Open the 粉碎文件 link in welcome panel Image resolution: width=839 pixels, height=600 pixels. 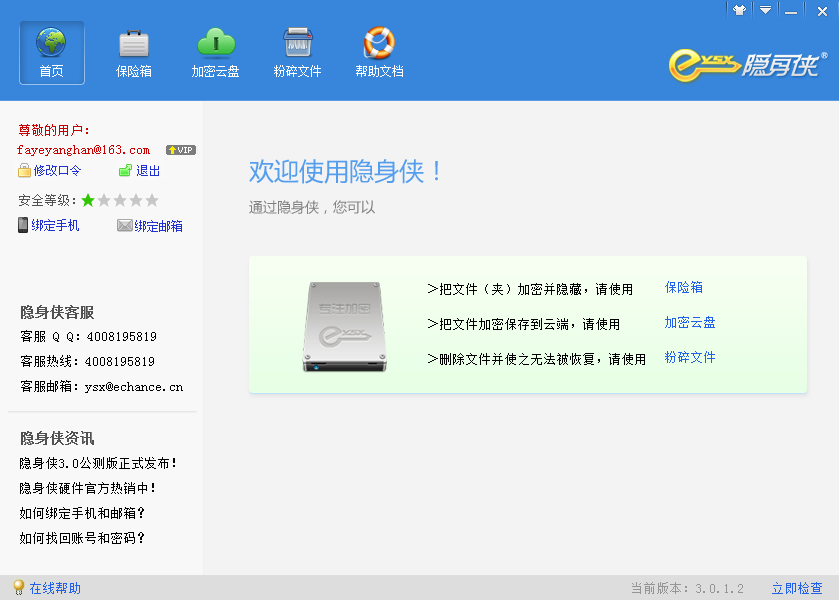tap(690, 357)
